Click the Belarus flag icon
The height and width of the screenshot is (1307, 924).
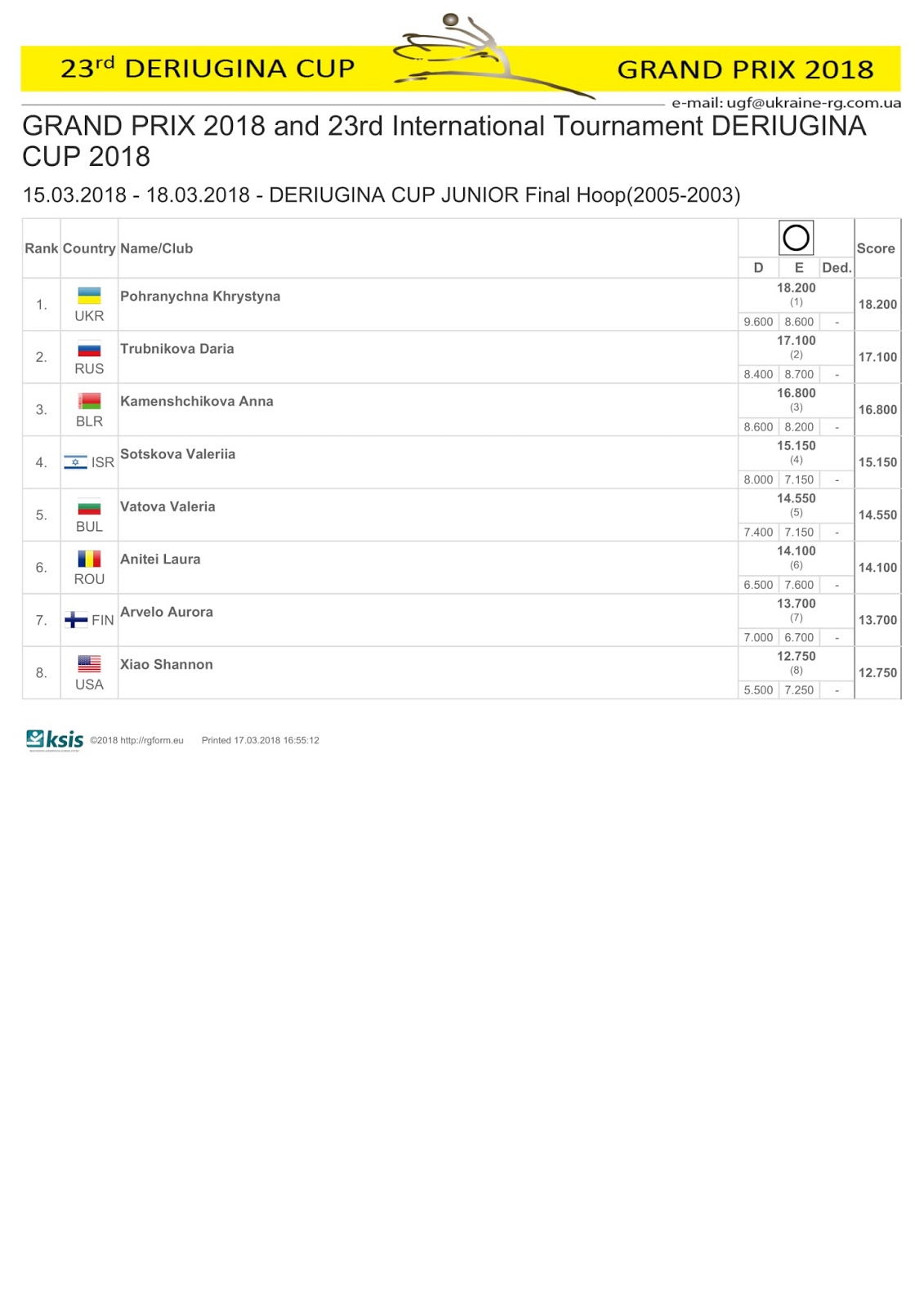(89, 401)
